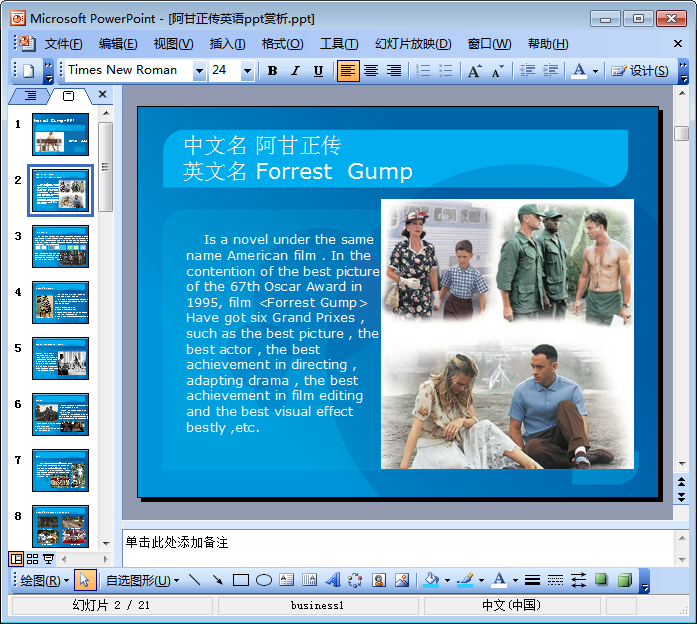Insert diagram or organization chart
This screenshot has width=697, height=624.
click(x=356, y=580)
